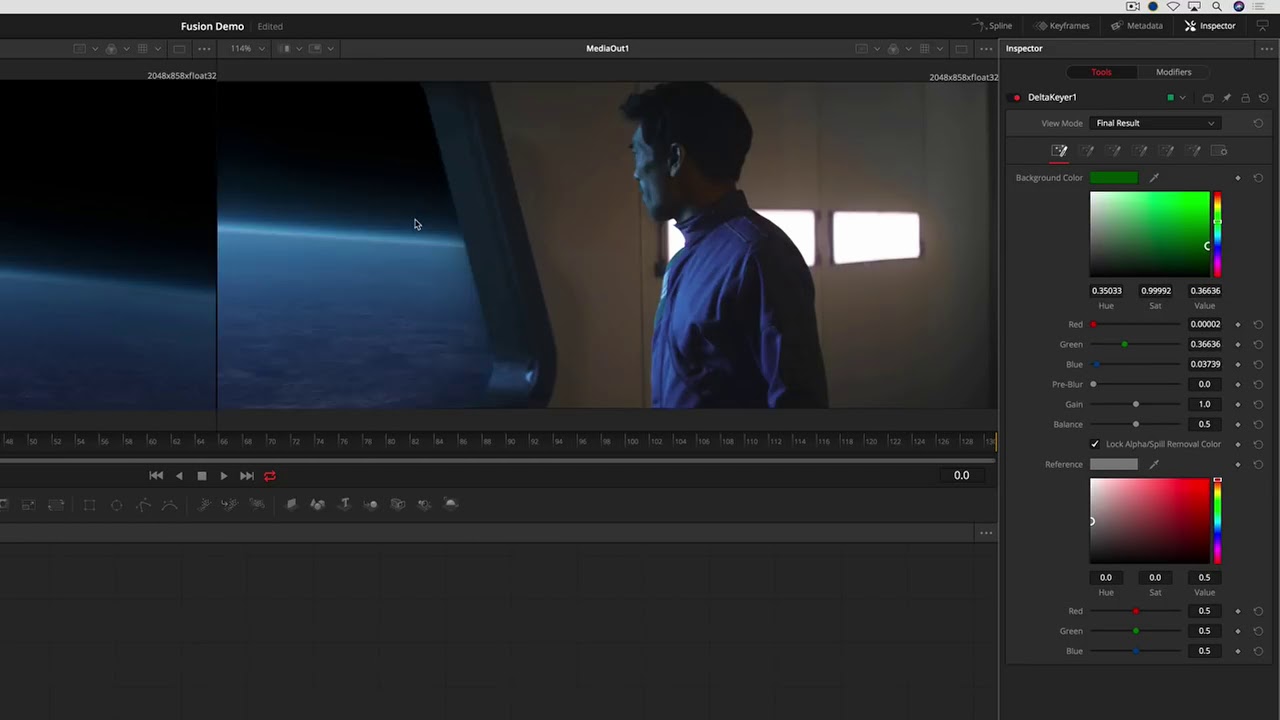The image size is (1280, 720).
Task: Click frame 100 on the time ruler
Action: (632, 441)
